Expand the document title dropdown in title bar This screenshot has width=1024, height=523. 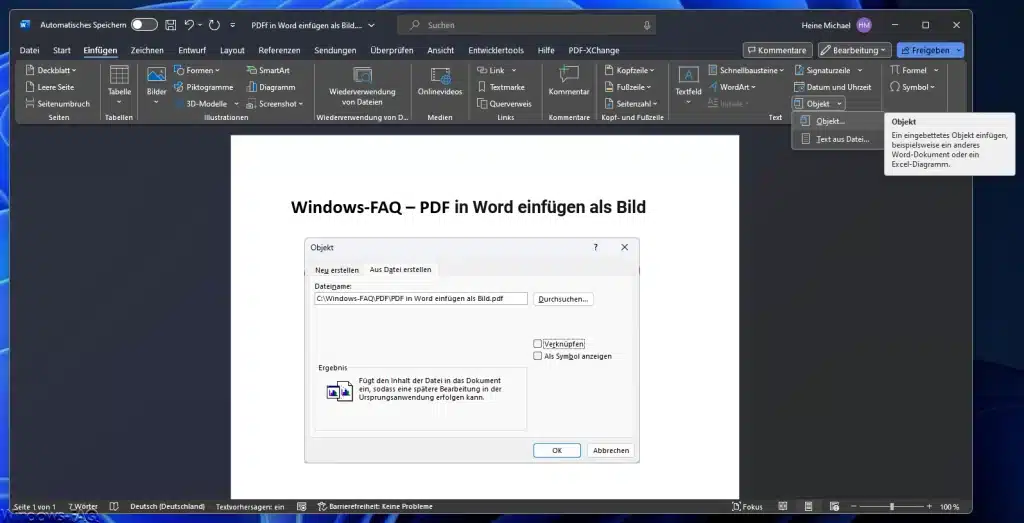(x=372, y=25)
